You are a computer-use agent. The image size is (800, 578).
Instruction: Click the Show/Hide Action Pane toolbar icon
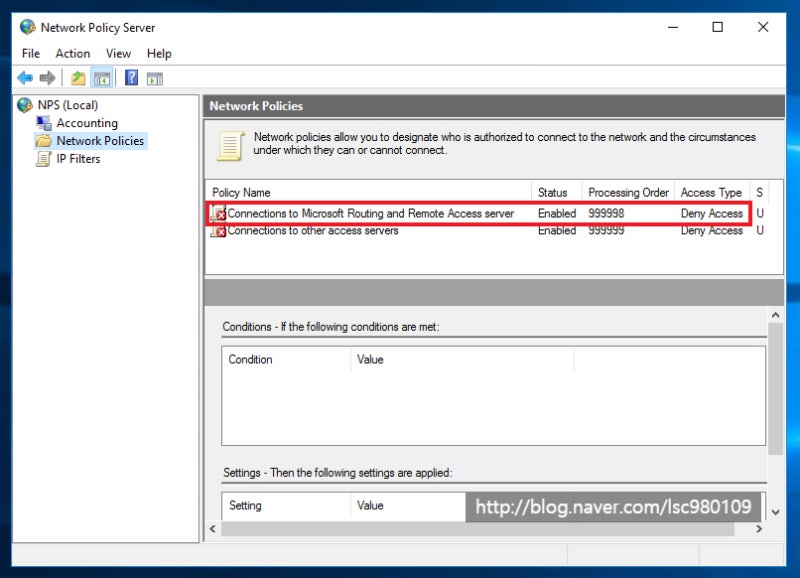pos(152,77)
